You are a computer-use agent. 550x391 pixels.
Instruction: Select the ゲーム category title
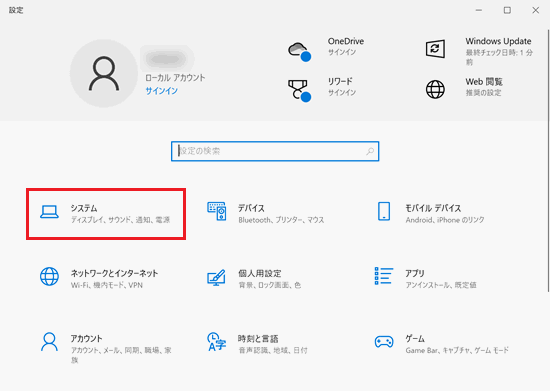coord(415,338)
